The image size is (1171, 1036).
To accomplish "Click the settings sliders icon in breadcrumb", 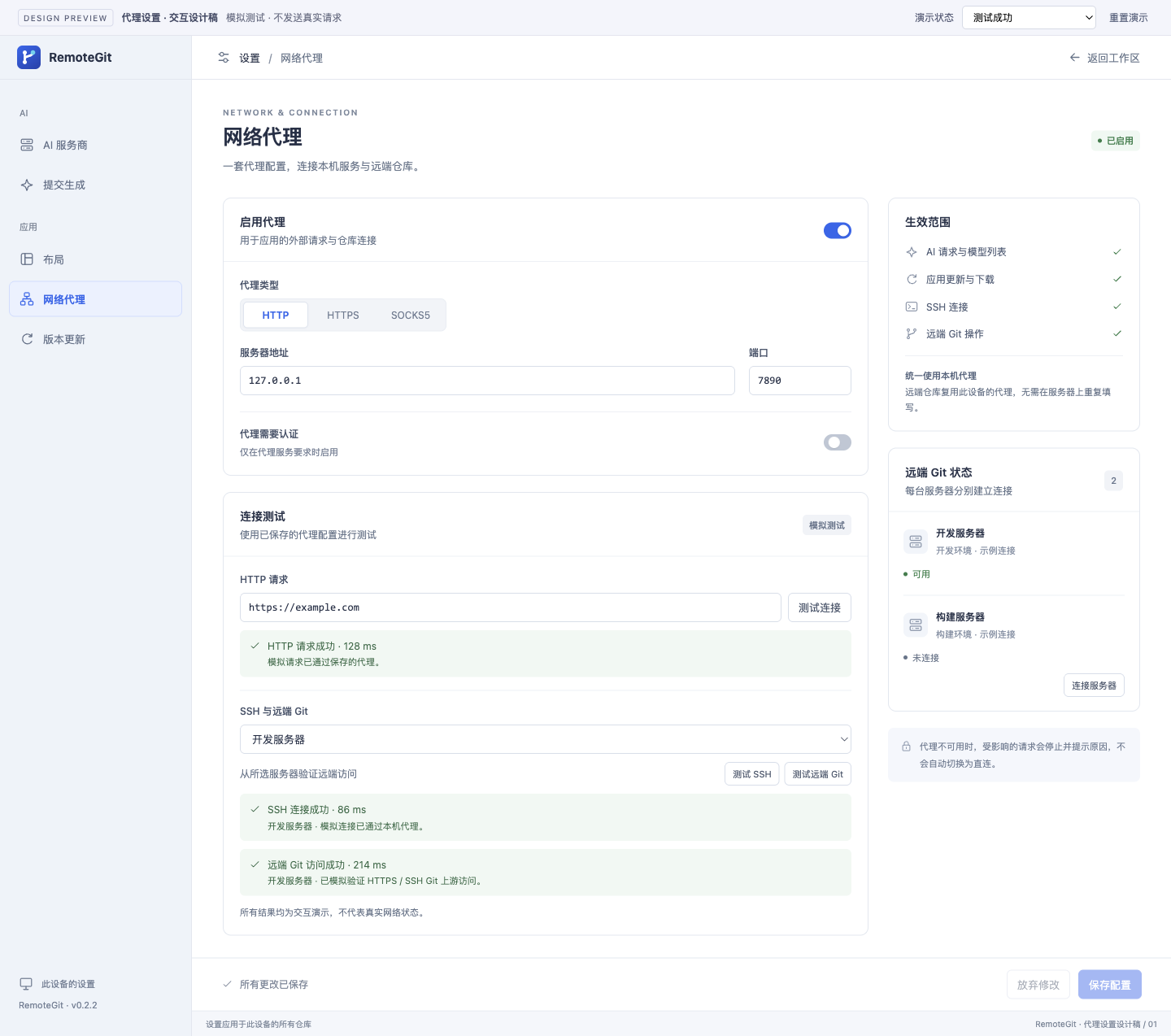I will pos(224,58).
